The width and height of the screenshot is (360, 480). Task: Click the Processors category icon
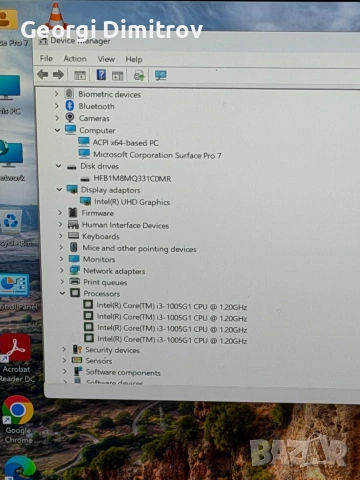(75, 293)
